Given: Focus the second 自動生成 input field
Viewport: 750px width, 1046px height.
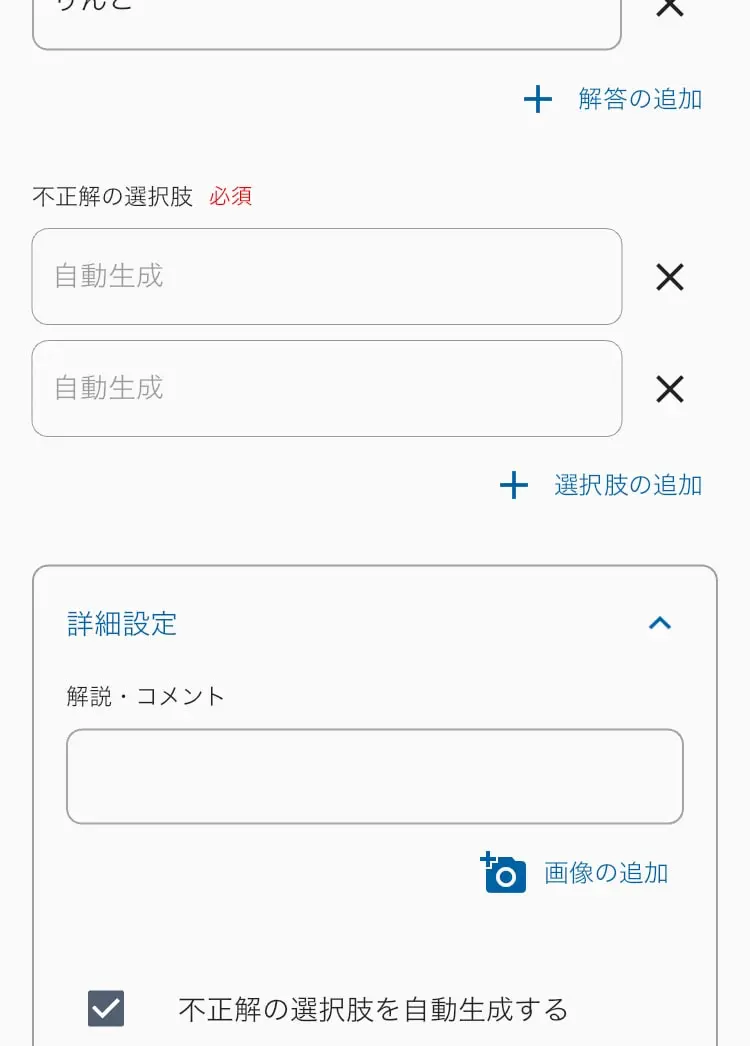Looking at the screenshot, I should point(327,389).
